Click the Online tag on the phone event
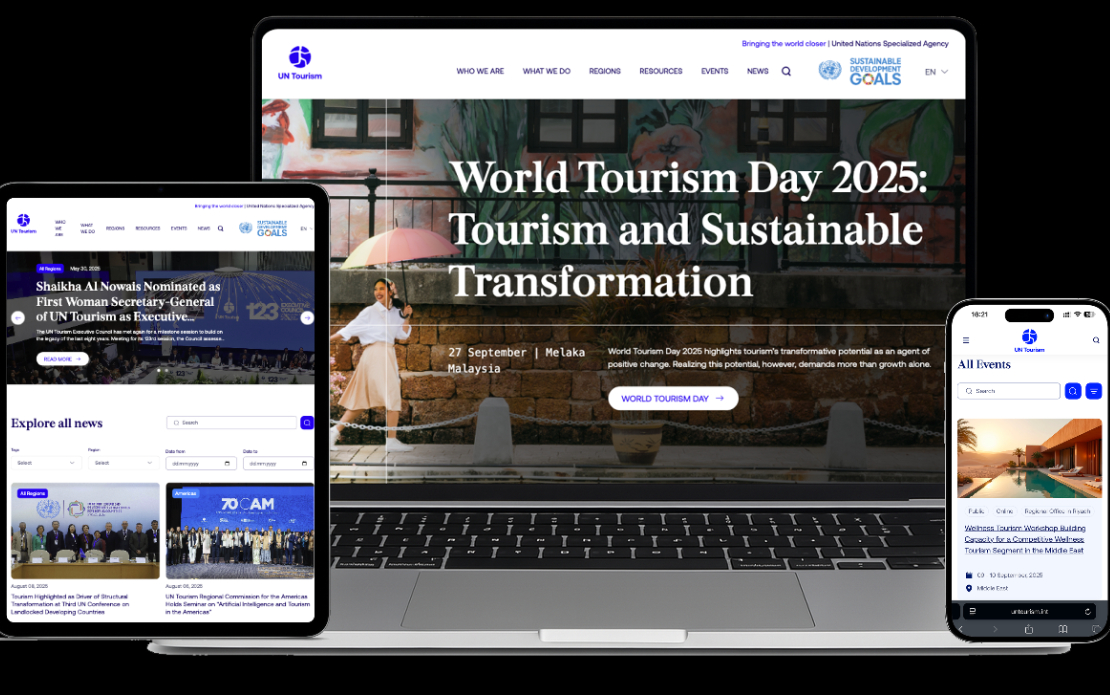 [x=1005, y=511]
